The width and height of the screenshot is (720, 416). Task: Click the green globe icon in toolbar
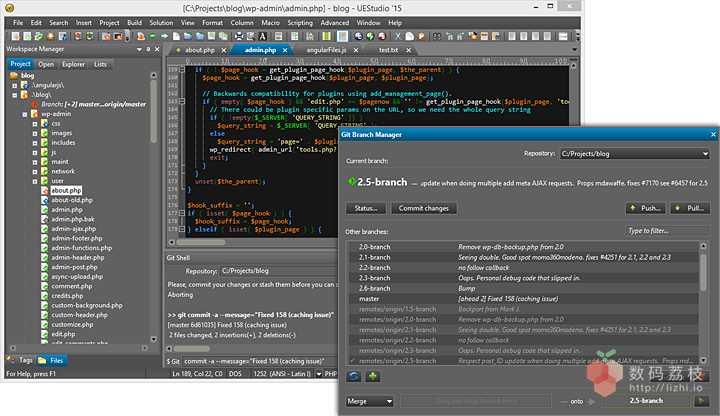370,36
